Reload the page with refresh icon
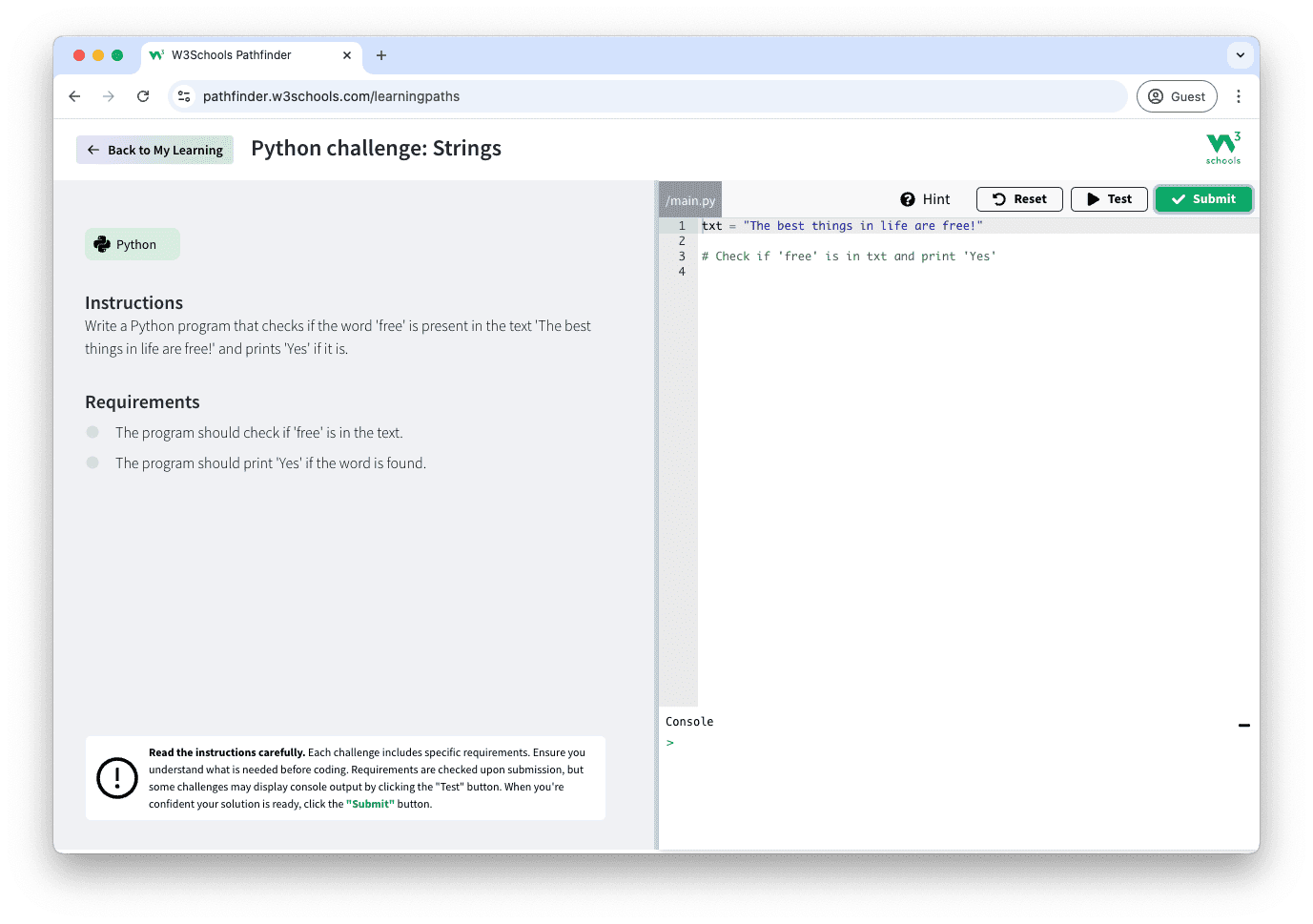Image resolution: width=1313 pixels, height=924 pixels. [x=143, y=96]
